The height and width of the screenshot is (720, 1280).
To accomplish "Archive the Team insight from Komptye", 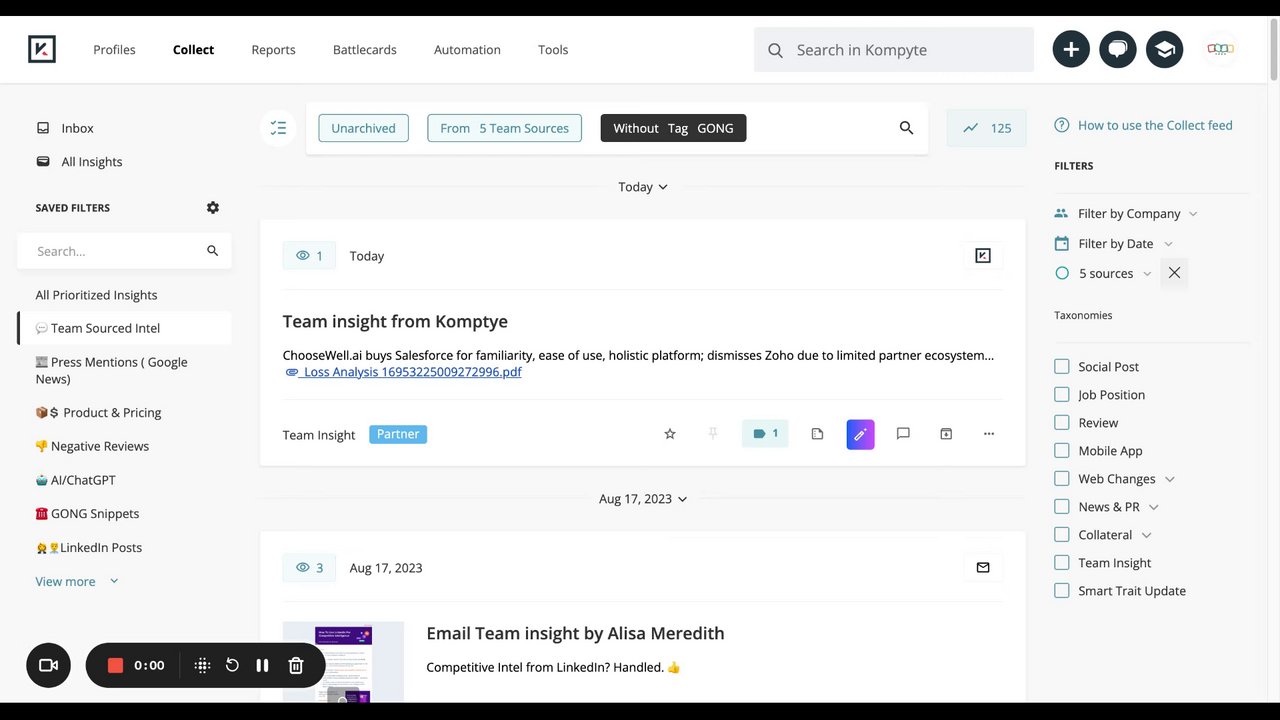I will coord(946,434).
